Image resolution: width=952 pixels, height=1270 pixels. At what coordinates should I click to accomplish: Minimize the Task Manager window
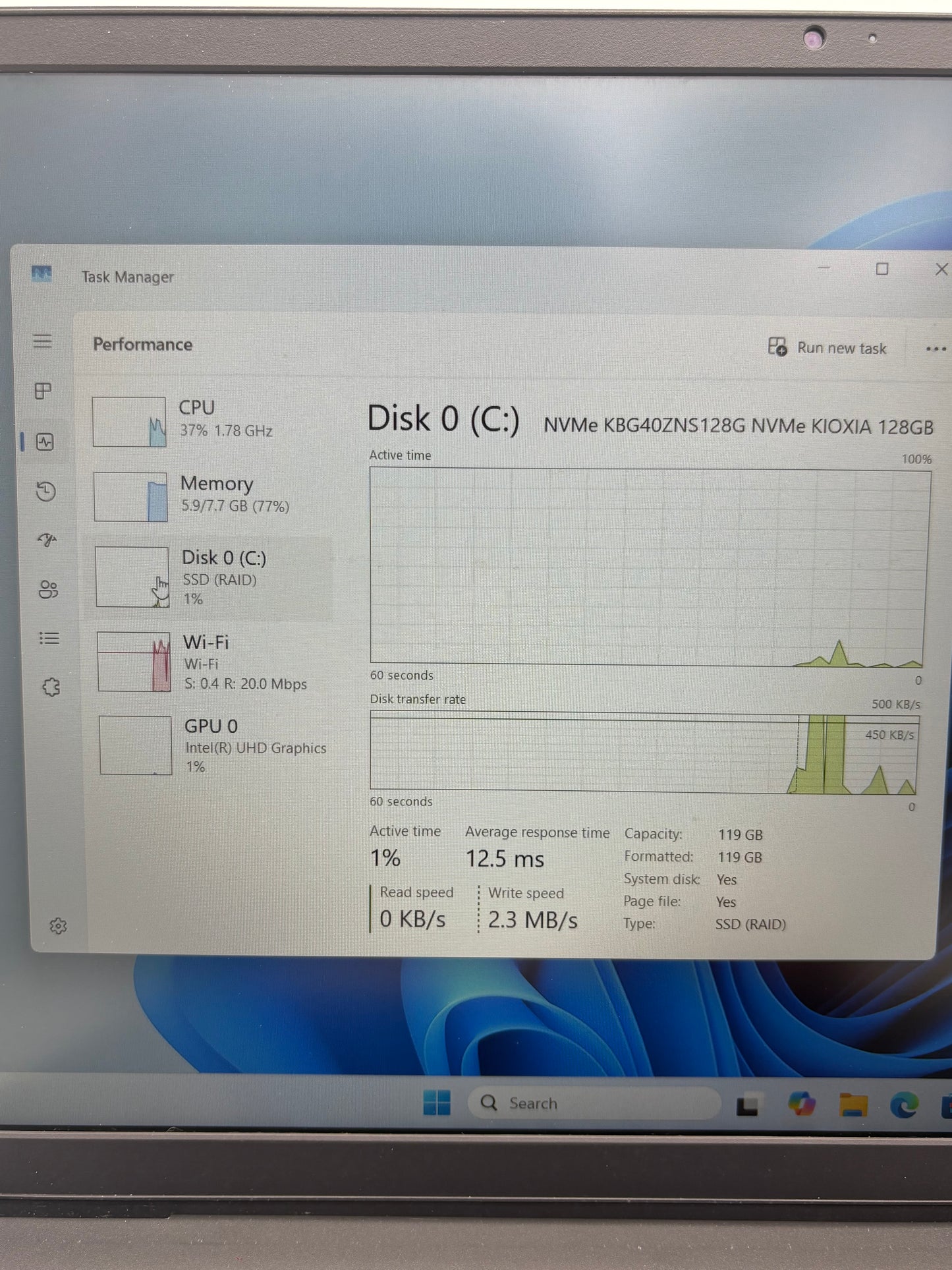[824, 268]
